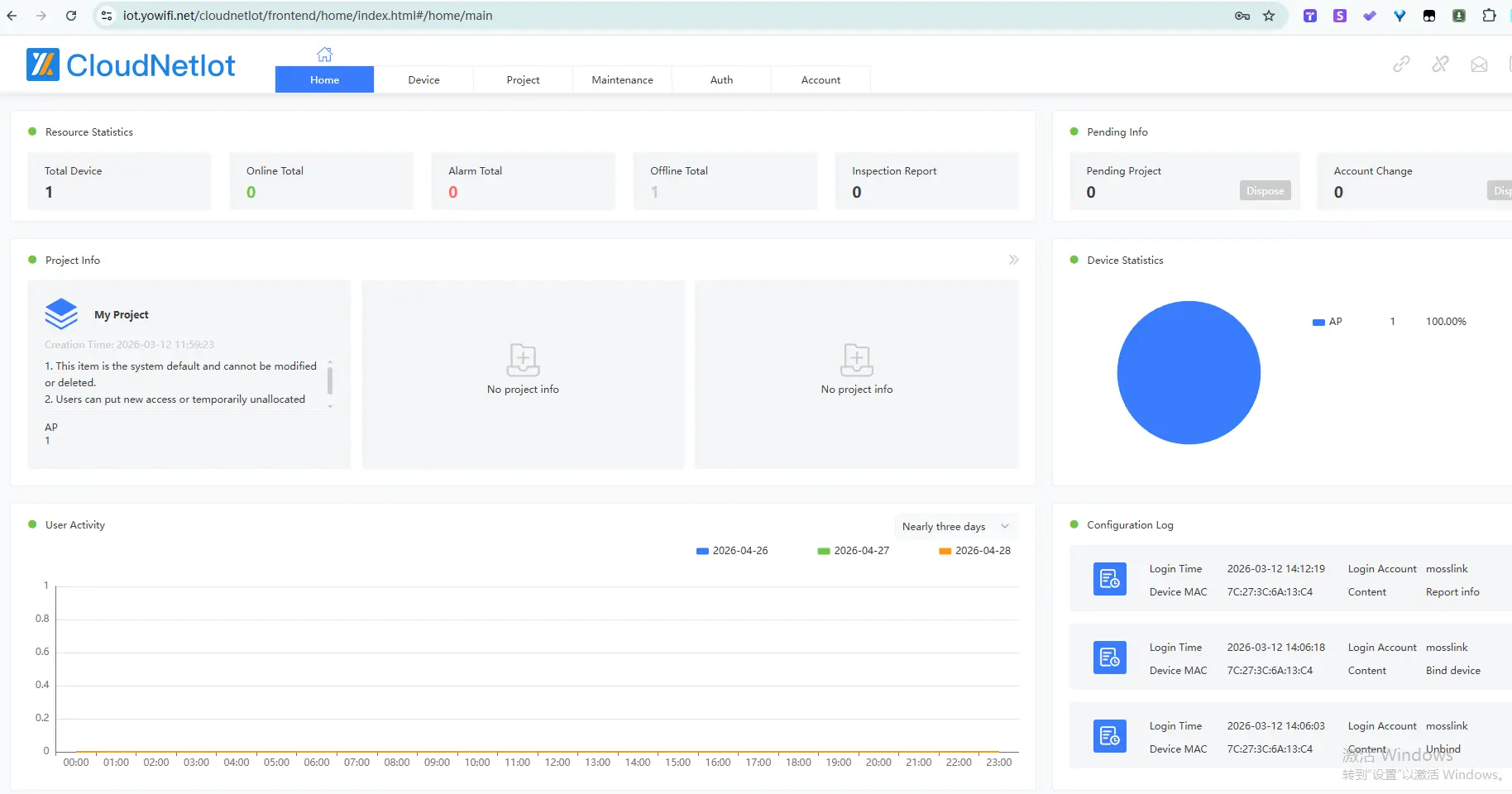This screenshot has width=1512, height=794.
Task: Open the password key icon in address bar
Action: pos(1242,16)
